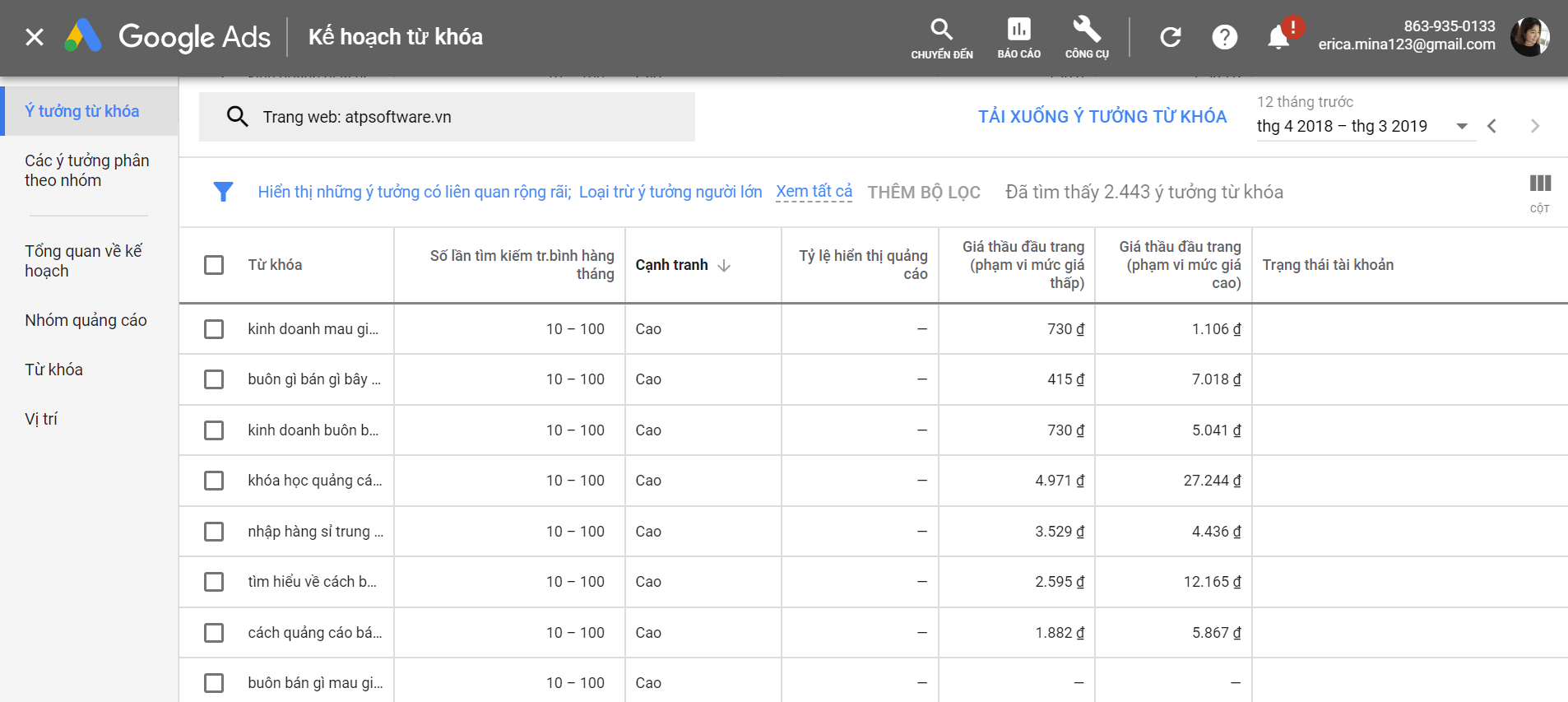
Task: Go to previous date period arrow
Action: pyautogui.click(x=1491, y=126)
